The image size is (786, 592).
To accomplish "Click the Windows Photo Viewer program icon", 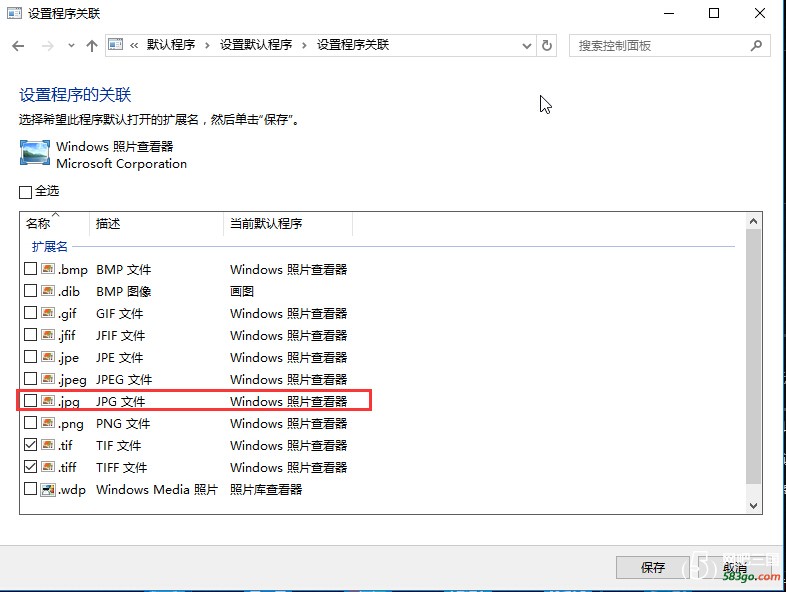I will coord(35,153).
